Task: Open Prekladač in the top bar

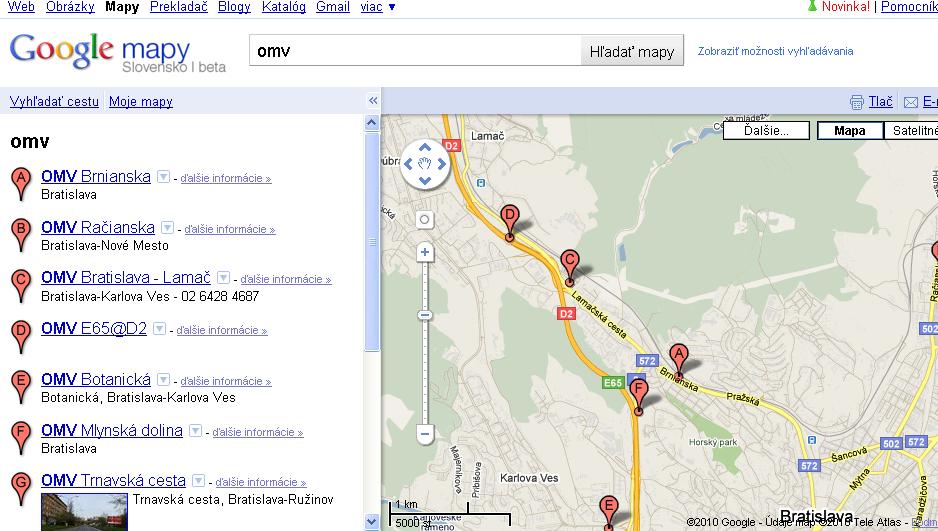Action: click(x=178, y=7)
